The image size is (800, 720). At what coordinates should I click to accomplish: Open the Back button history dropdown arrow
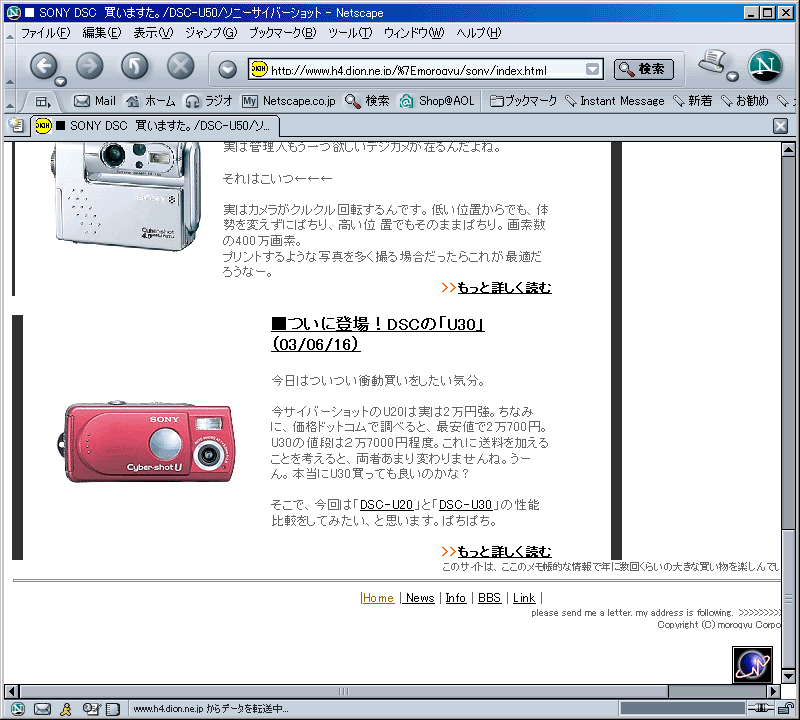[x=61, y=81]
